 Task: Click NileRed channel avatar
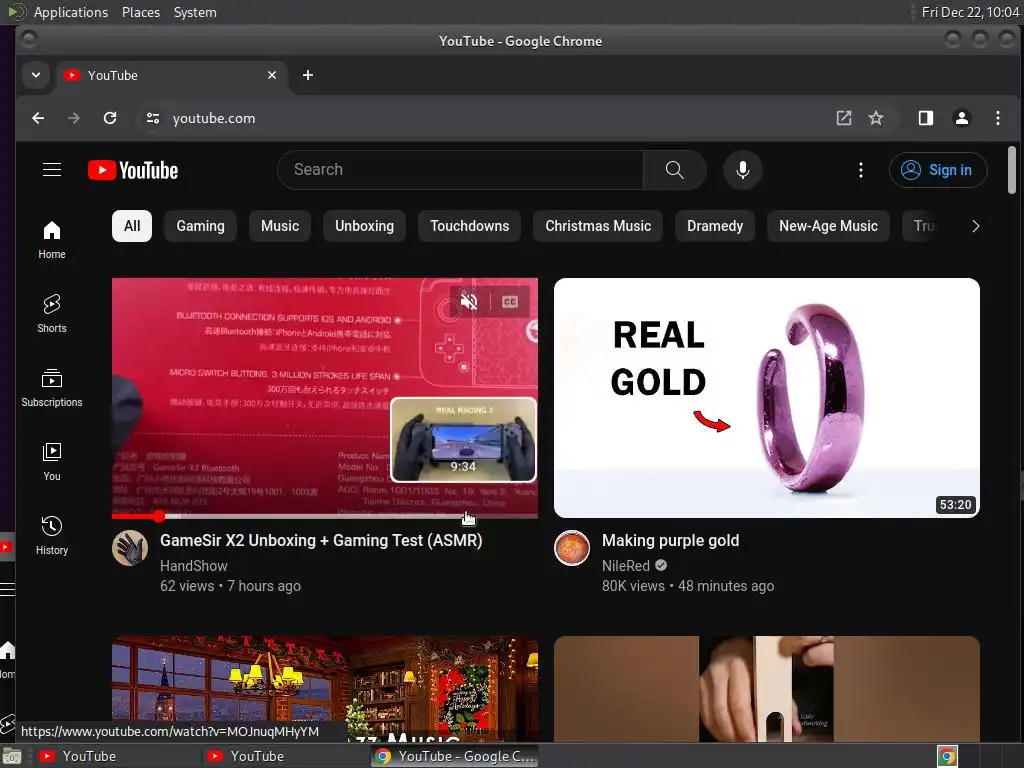(571, 548)
